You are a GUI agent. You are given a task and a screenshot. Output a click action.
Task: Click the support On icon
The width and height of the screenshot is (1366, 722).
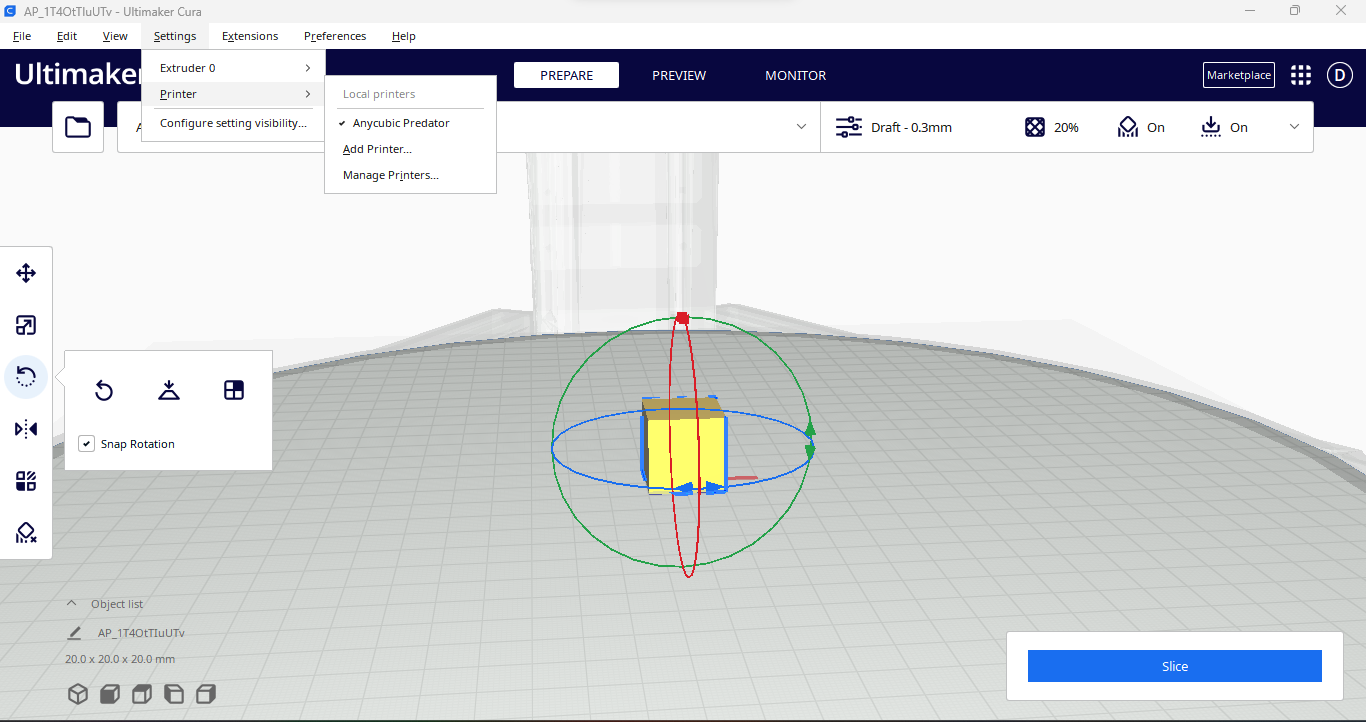tap(1128, 127)
